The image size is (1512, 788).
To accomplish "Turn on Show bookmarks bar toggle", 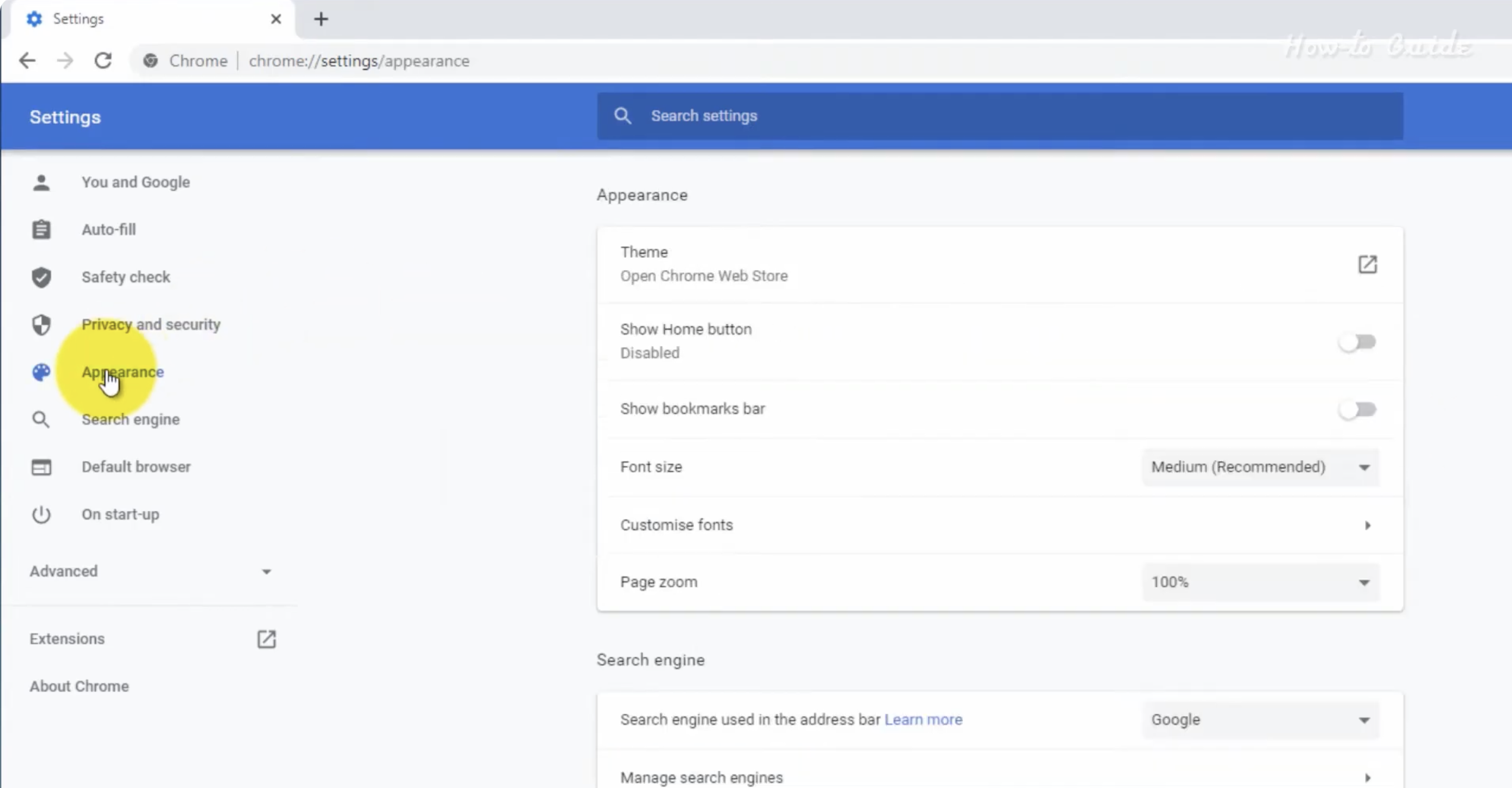I will 1357,409.
